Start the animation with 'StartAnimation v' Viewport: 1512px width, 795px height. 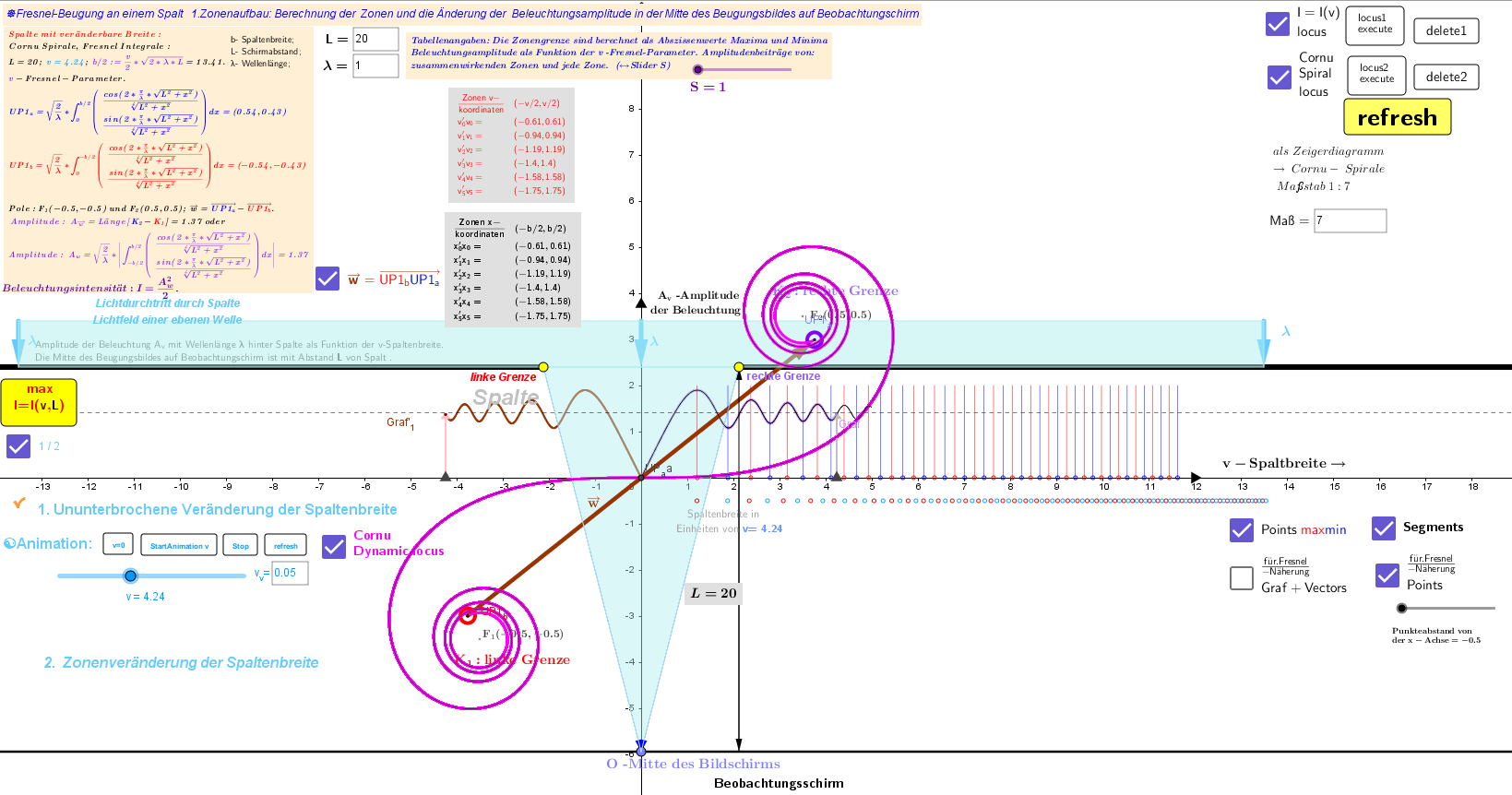[x=180, y=545]
